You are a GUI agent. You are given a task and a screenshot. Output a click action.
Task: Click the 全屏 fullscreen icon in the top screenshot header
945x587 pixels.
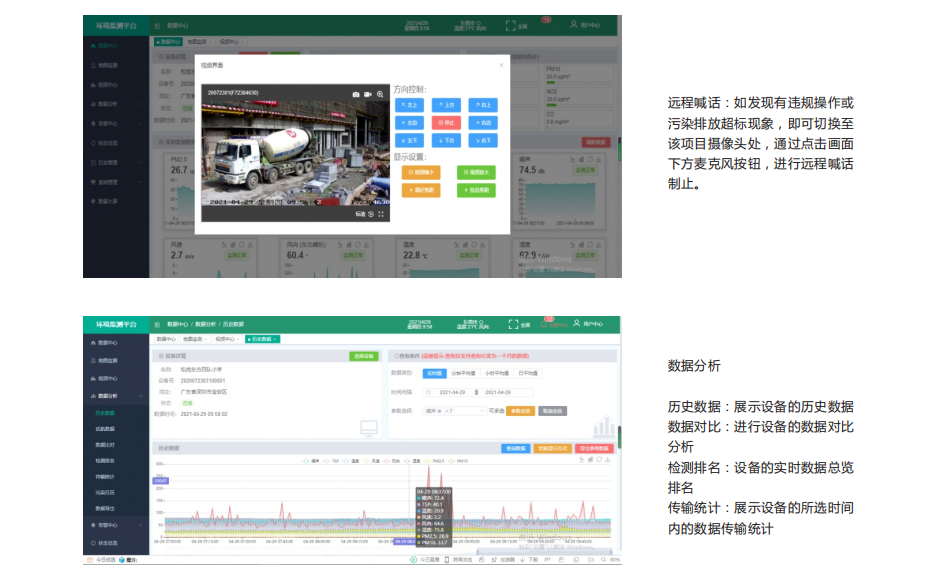[510, 25]
